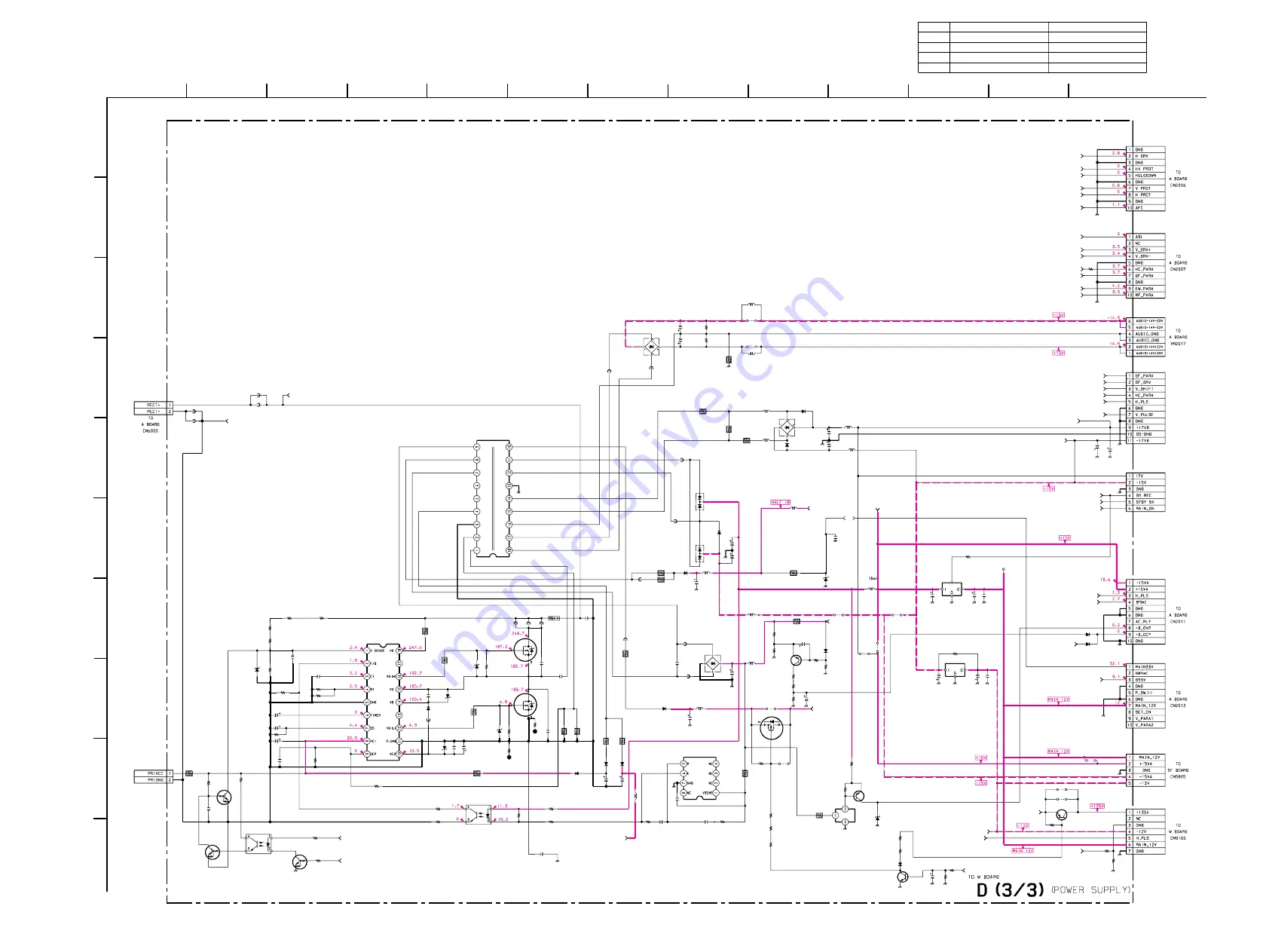1266x952 pixels.
Task: Select the MAIN135V pin label
Action: point(1145,667)
